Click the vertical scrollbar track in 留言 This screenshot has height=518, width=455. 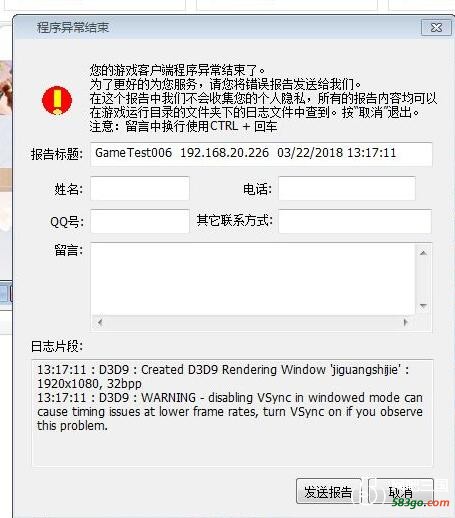click(423, 279)
